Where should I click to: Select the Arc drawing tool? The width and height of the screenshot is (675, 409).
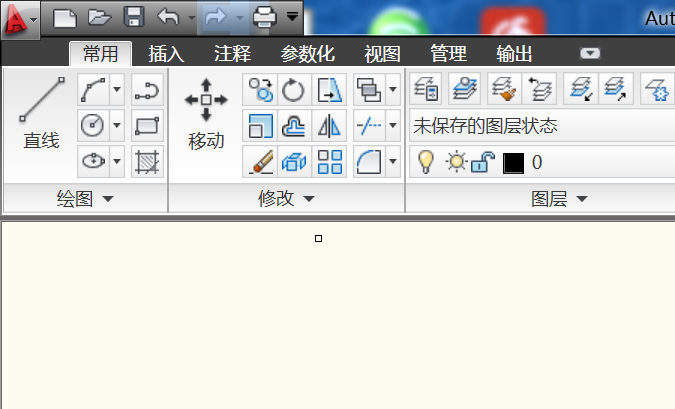click(x=93, y=90)
